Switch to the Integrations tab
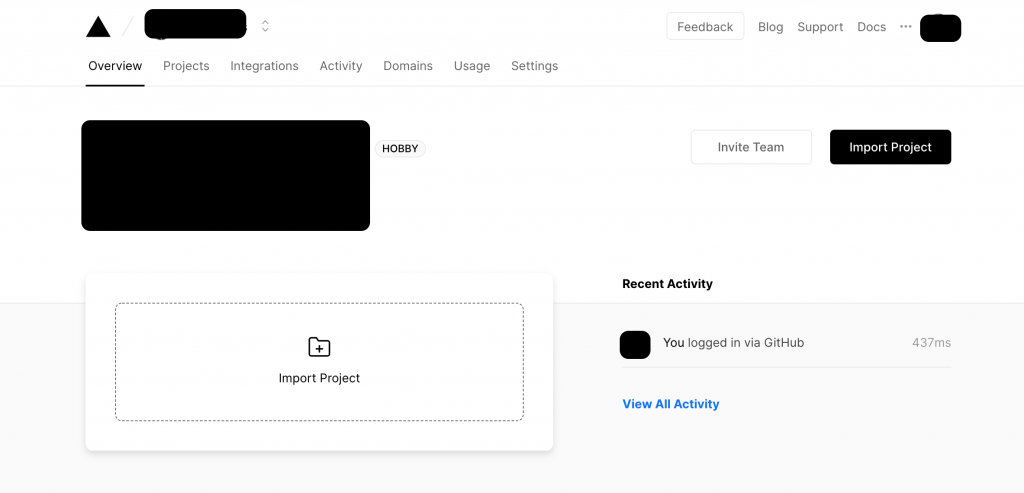This screenshot has width=1024, height=493. [x=264, y=66]
